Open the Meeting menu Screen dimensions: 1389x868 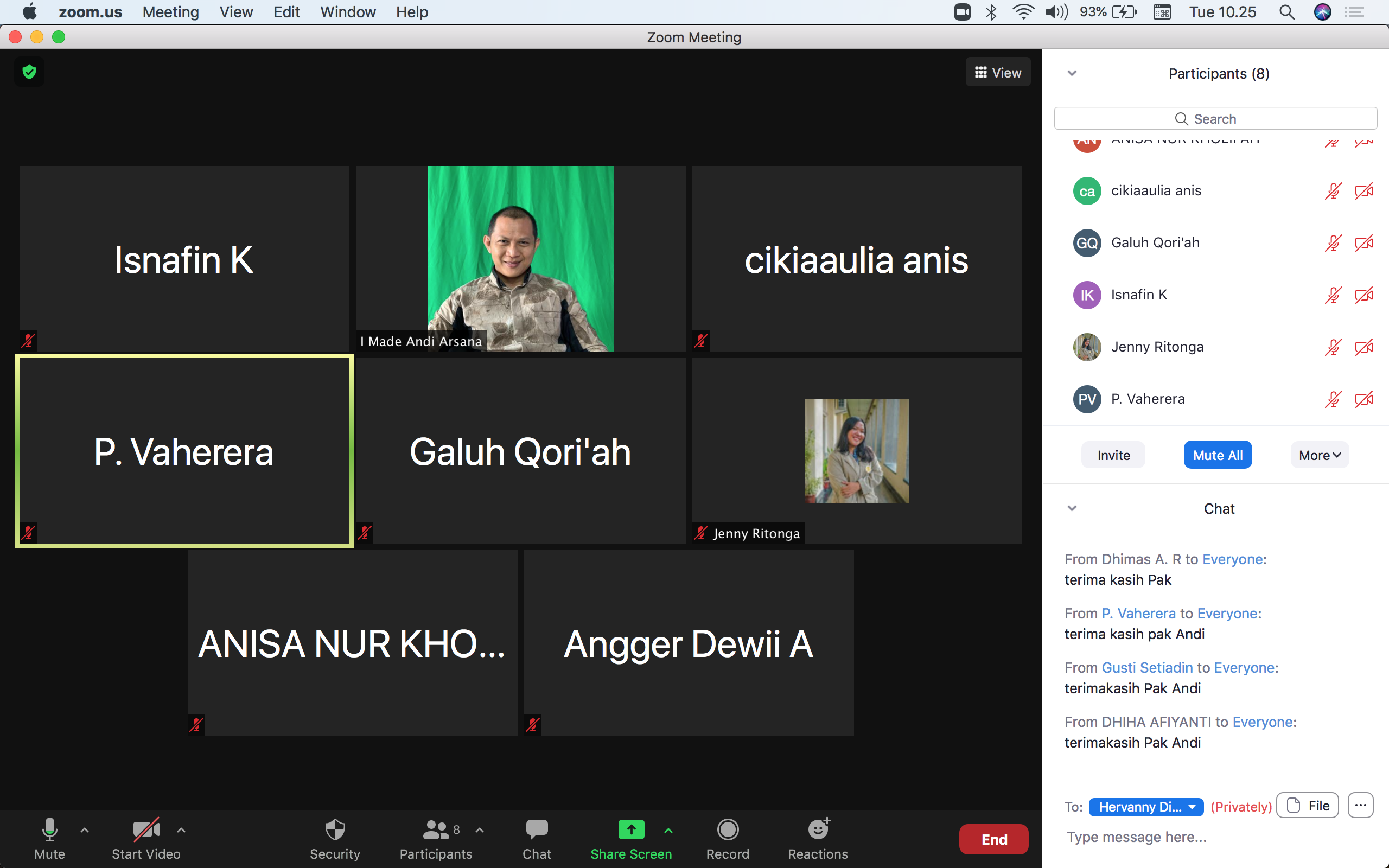[x=170, y=12]
